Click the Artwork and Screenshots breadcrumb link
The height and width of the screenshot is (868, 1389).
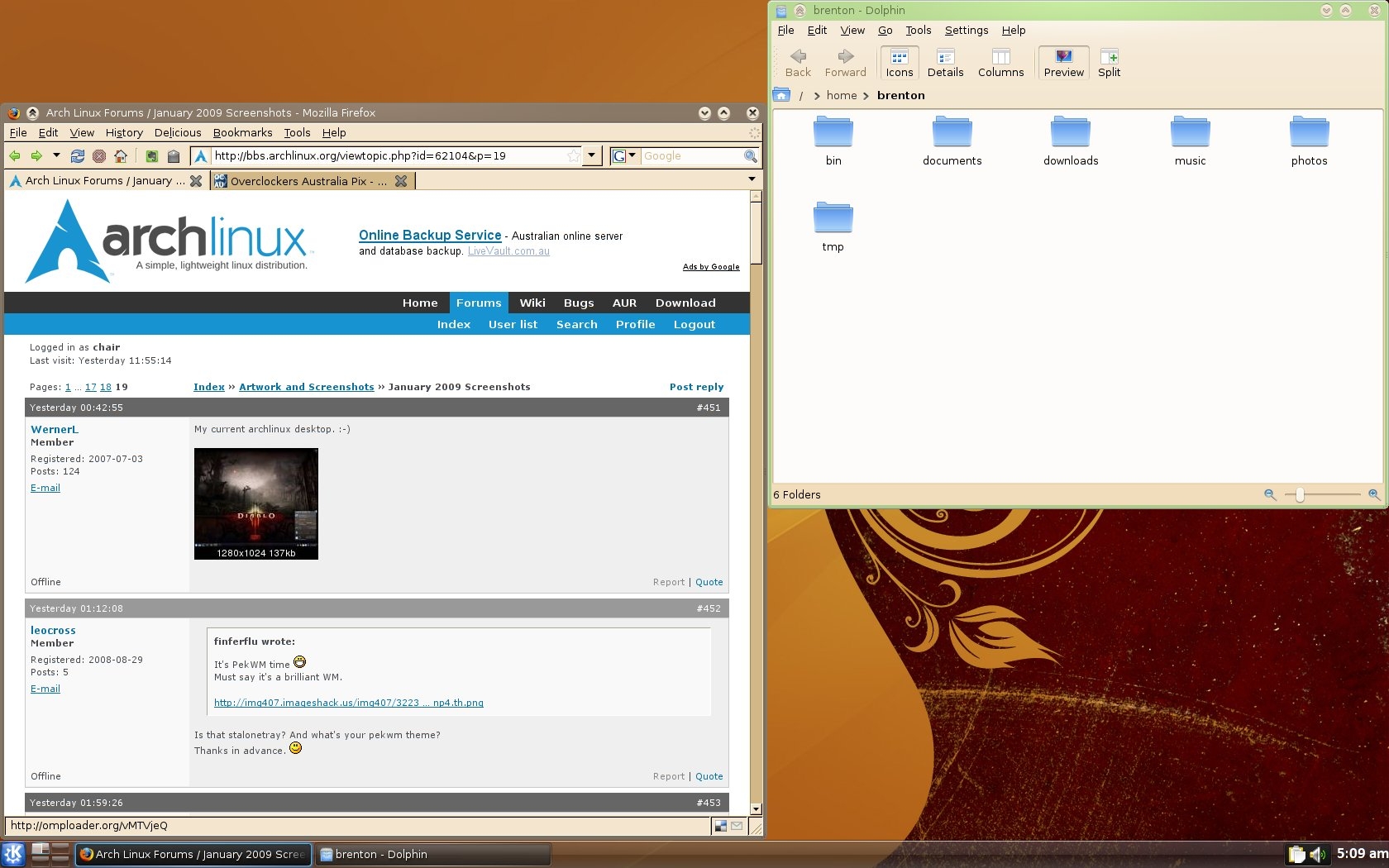click(307, 387)
